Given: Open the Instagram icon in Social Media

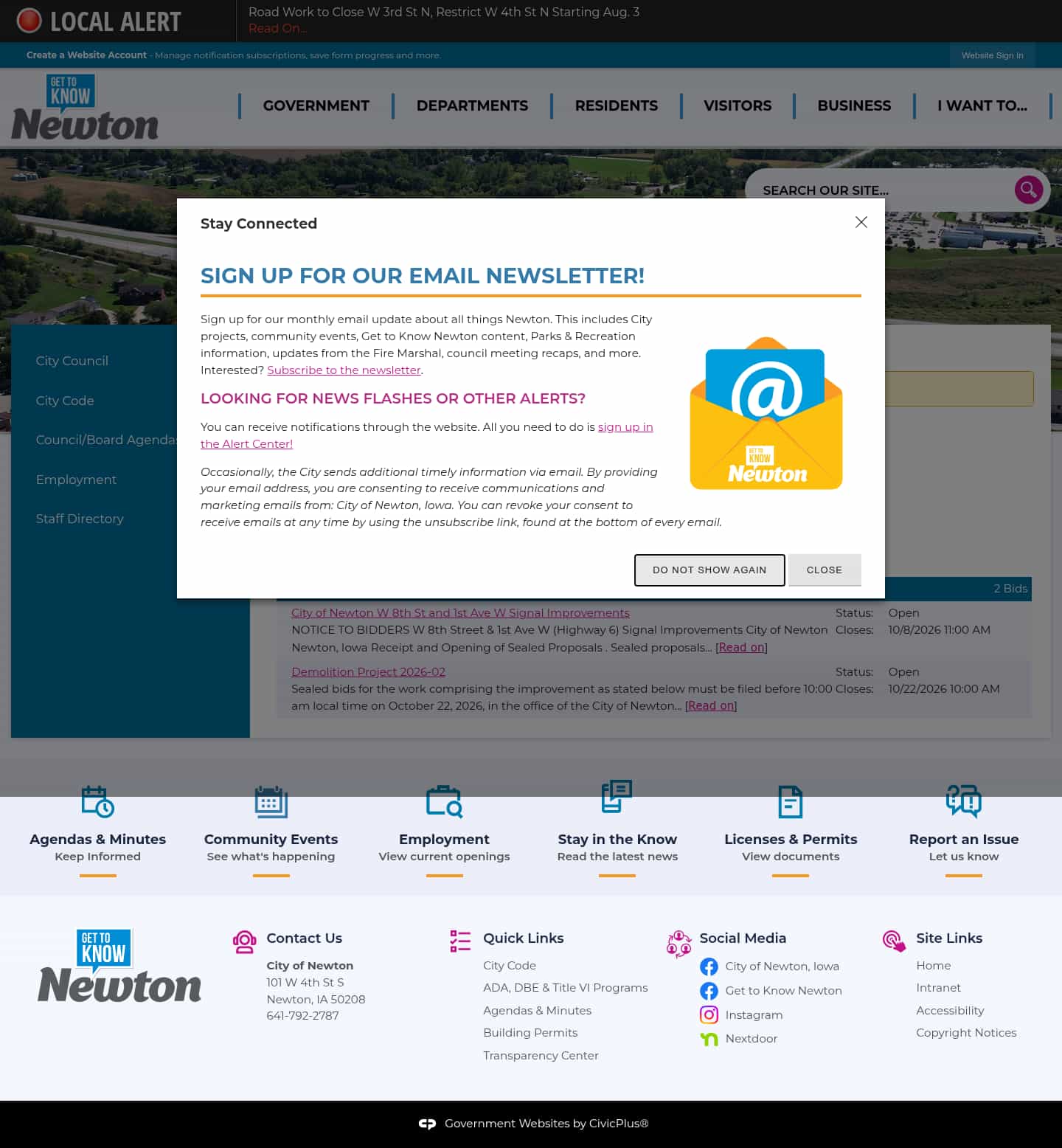Looking at the screenshot, I should [x=709, y=1015].
